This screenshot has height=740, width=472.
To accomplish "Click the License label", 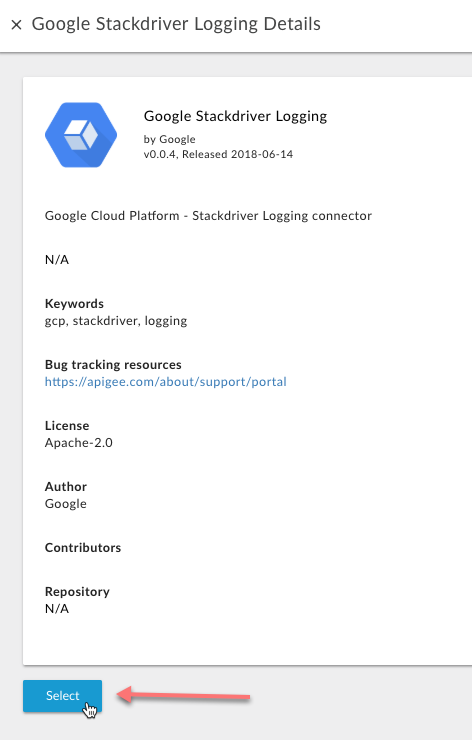I will [67, 426].
